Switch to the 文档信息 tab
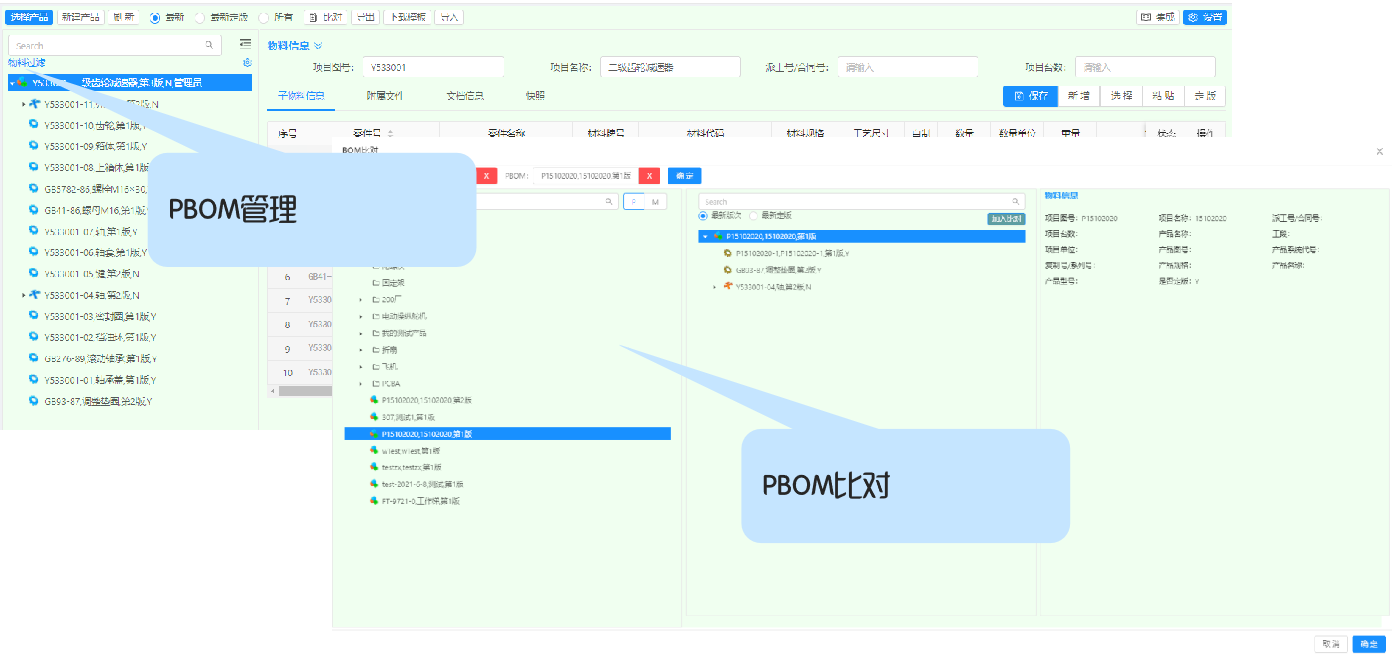Viewport: 1393px width, 656px height. [465, 96]
